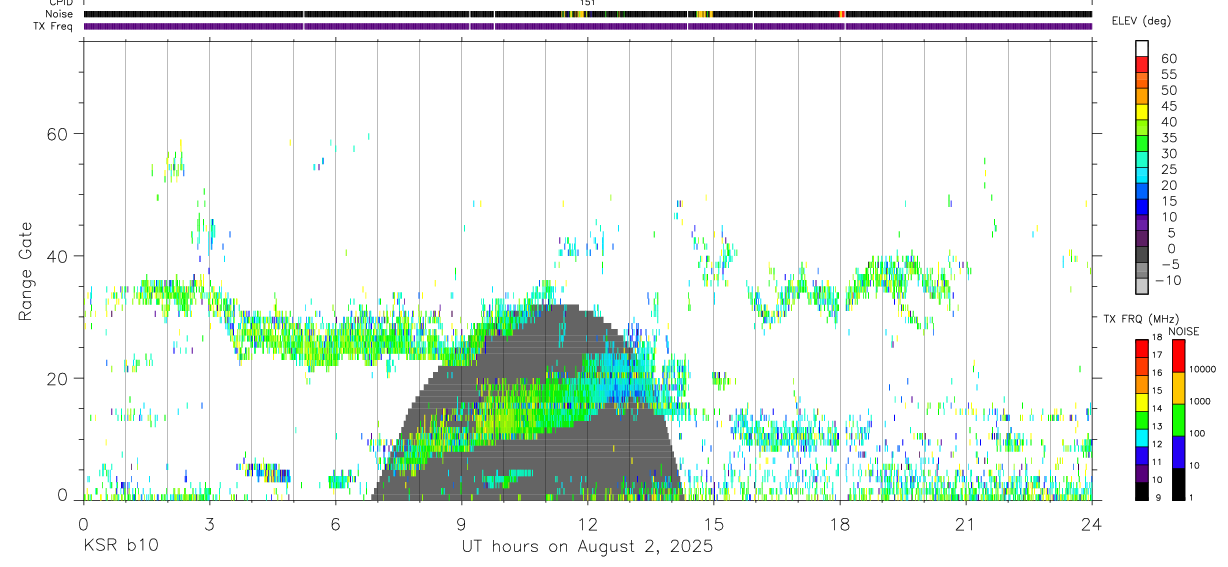Pick yellow segment of the TX FRQ color bar
This screenshot has width=1228, height=567.
click(1142, 401)
